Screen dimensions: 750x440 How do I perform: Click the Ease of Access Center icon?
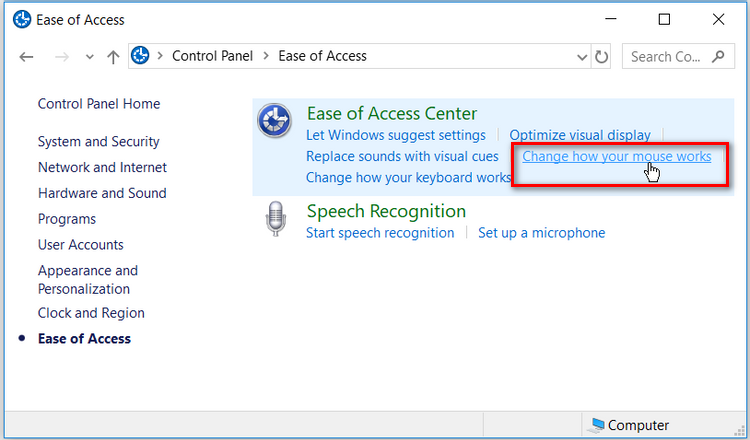click(x=274, y=120)
